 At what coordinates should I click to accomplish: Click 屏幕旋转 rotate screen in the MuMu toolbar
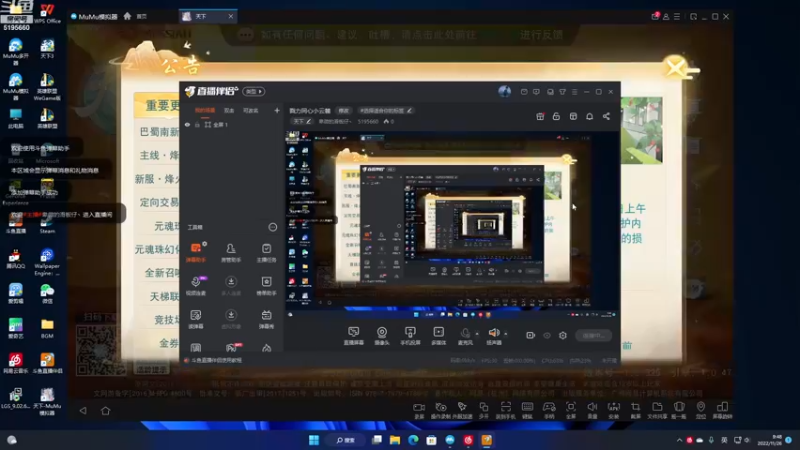722,410
